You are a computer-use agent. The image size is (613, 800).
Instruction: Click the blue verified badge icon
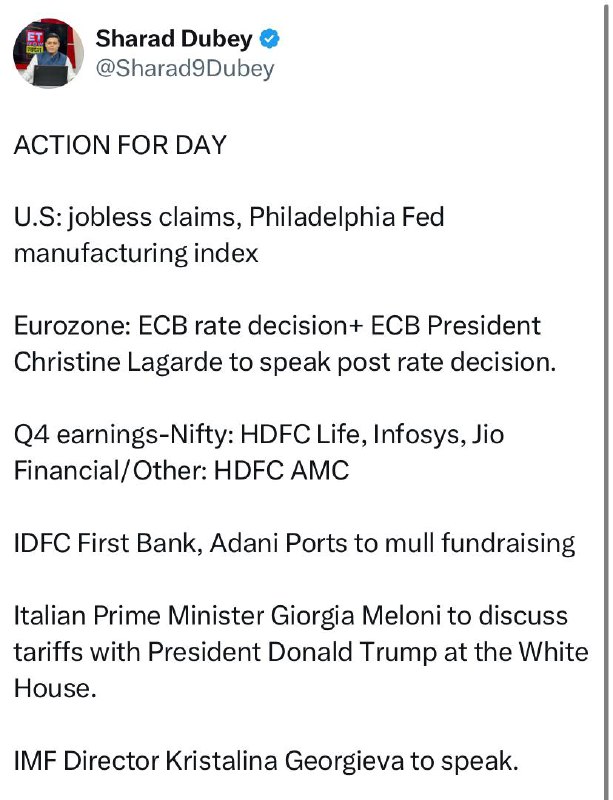tap(269, 39)
